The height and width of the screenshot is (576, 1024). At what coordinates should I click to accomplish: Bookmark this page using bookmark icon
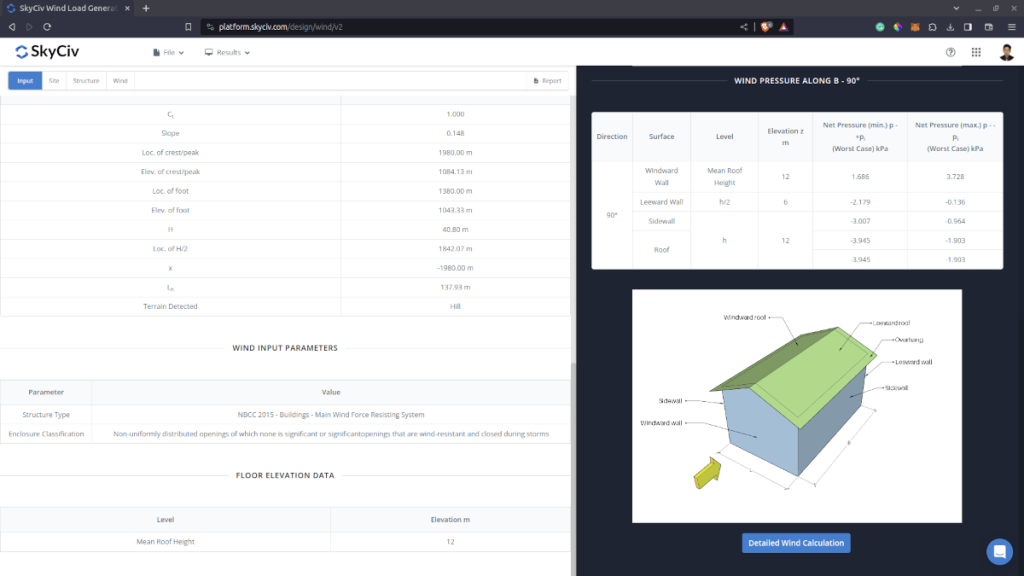[x=187, y=26]
